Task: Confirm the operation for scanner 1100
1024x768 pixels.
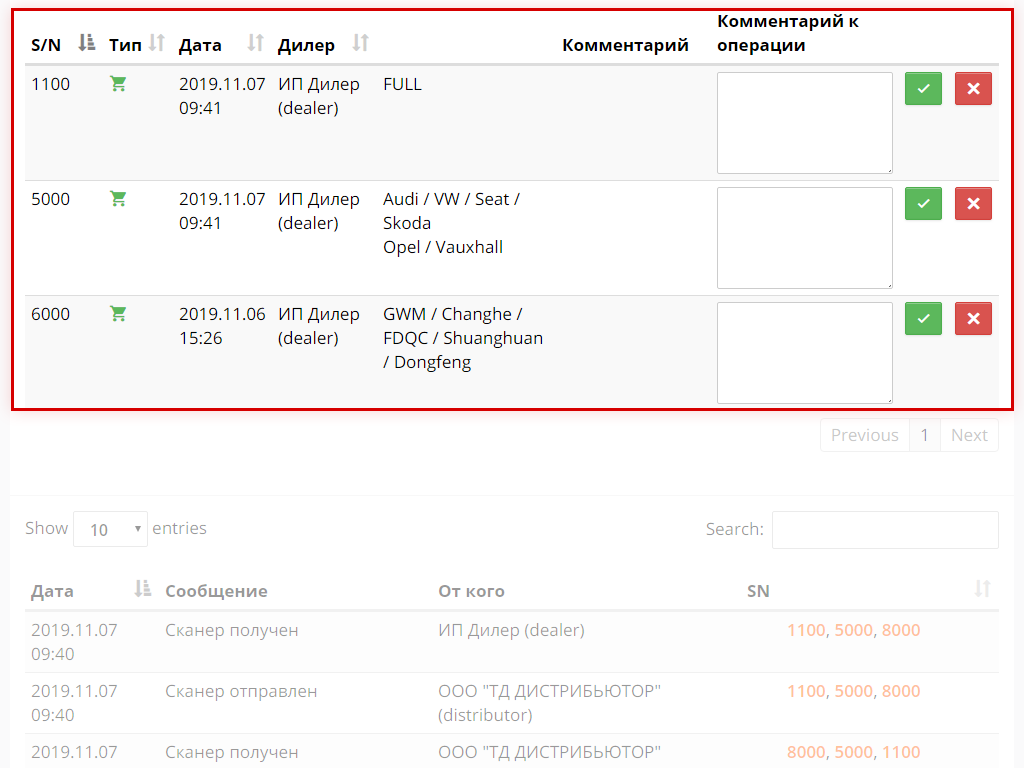Action: pyautogui.click(x=923, y=89)
